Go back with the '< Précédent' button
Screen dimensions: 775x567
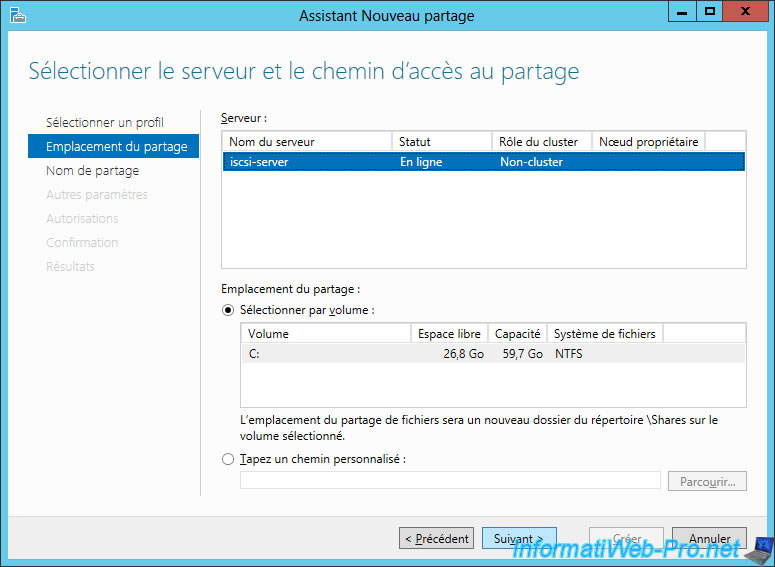(436, 538)
